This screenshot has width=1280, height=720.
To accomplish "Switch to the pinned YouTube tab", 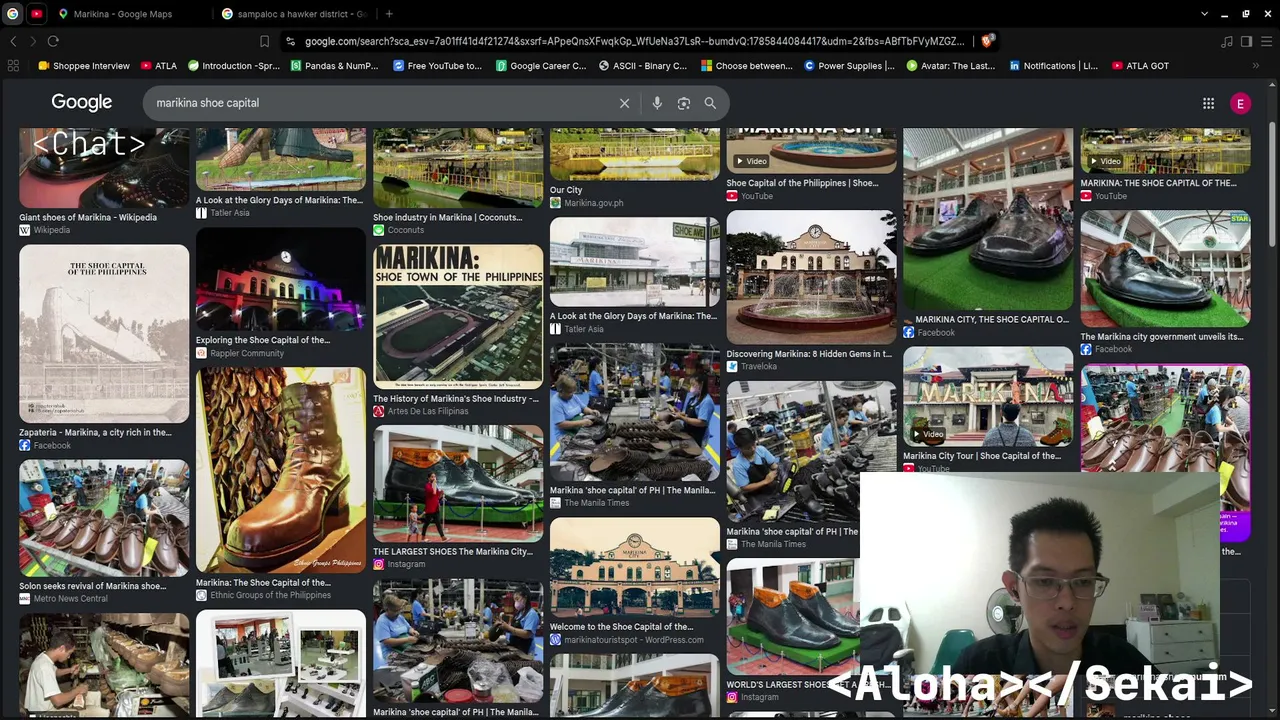I will (x=37, y=14).
